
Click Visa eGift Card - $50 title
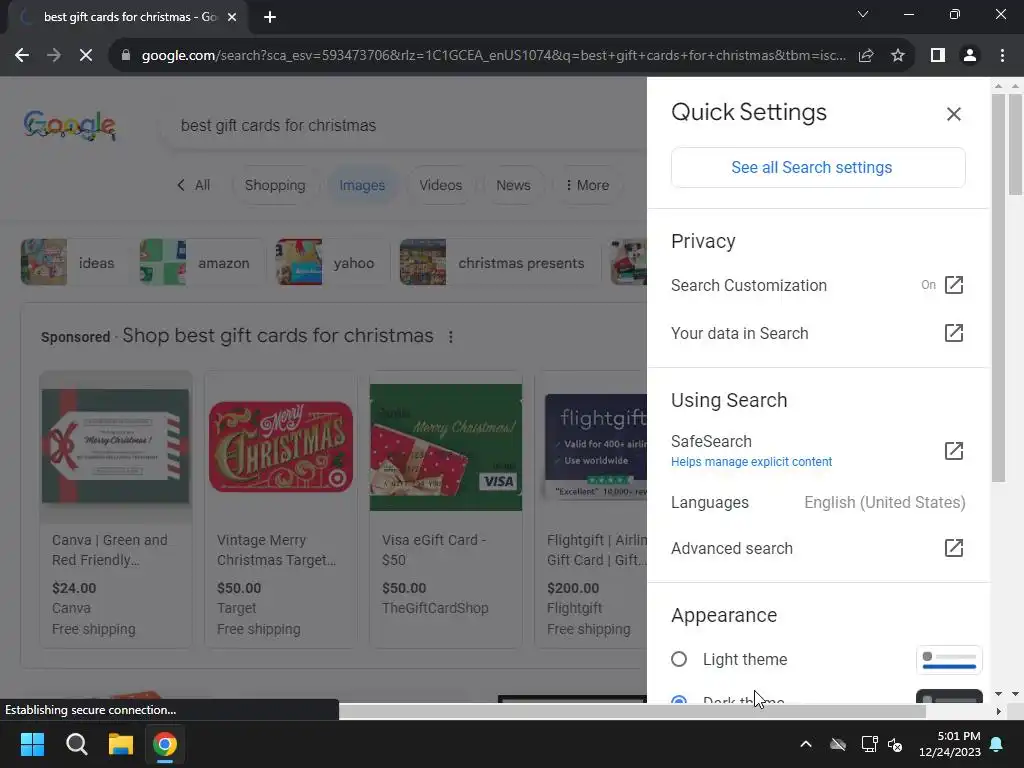coord(434,550)
